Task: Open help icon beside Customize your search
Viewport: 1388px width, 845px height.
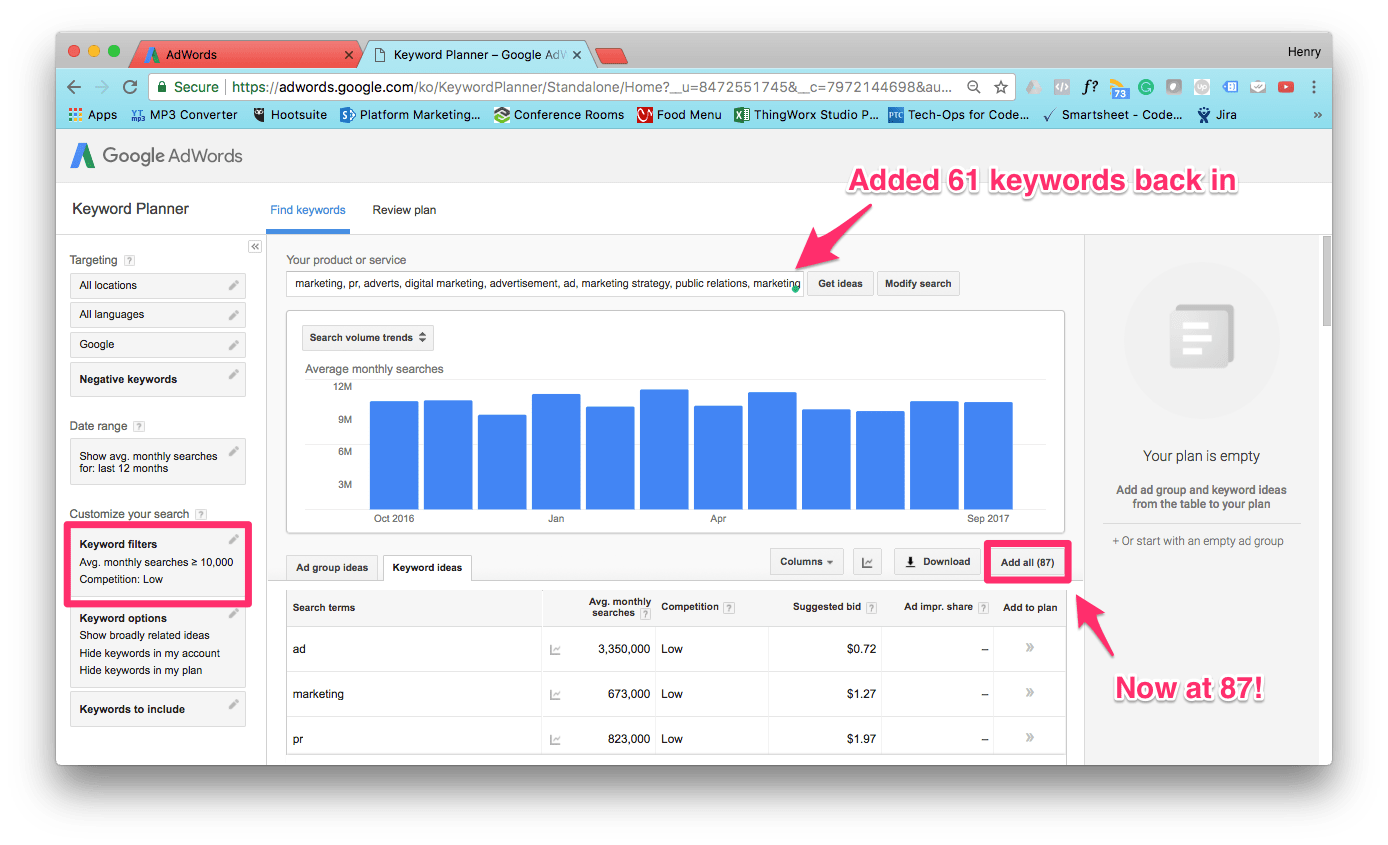Action: [x=201, y=514]
